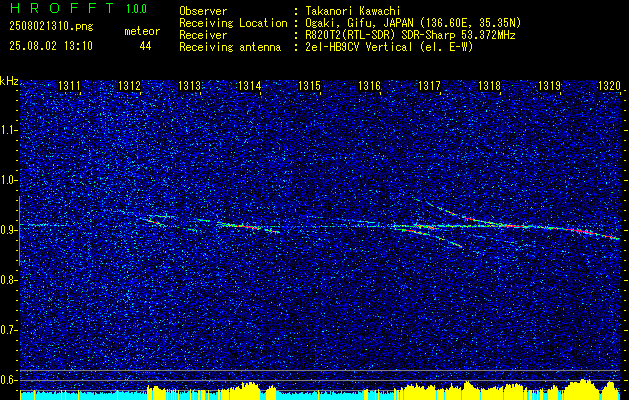Viewport: 629px width, 400px height.
Task: Click the 0.9 frequency axis label
Action: click(x=8, y=230)
